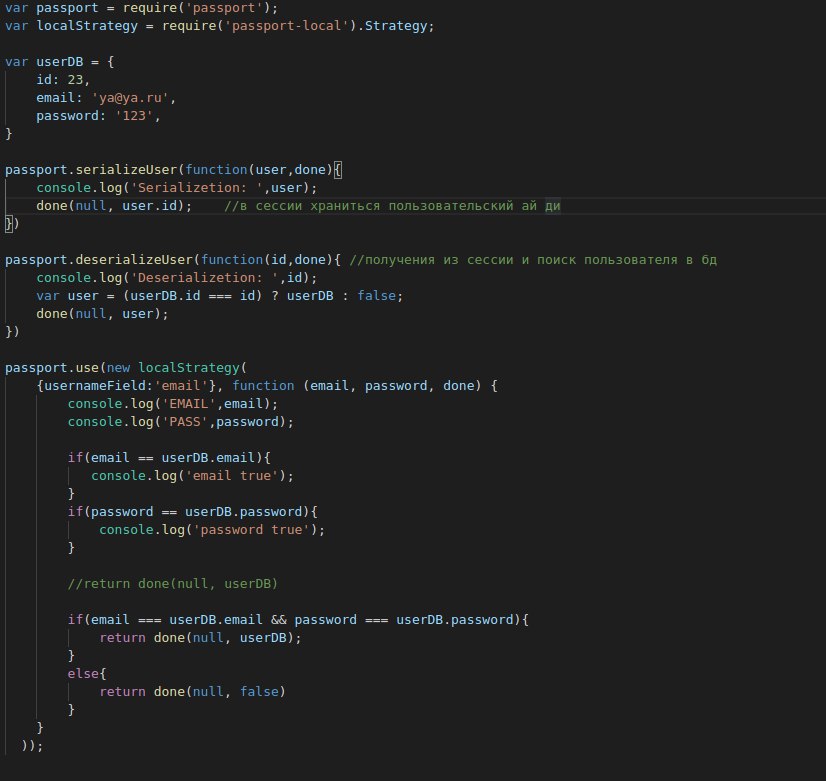Click the "return done(null, false)" statement
Viewport: 826px width, 781px height.
(x=192, y=691)
